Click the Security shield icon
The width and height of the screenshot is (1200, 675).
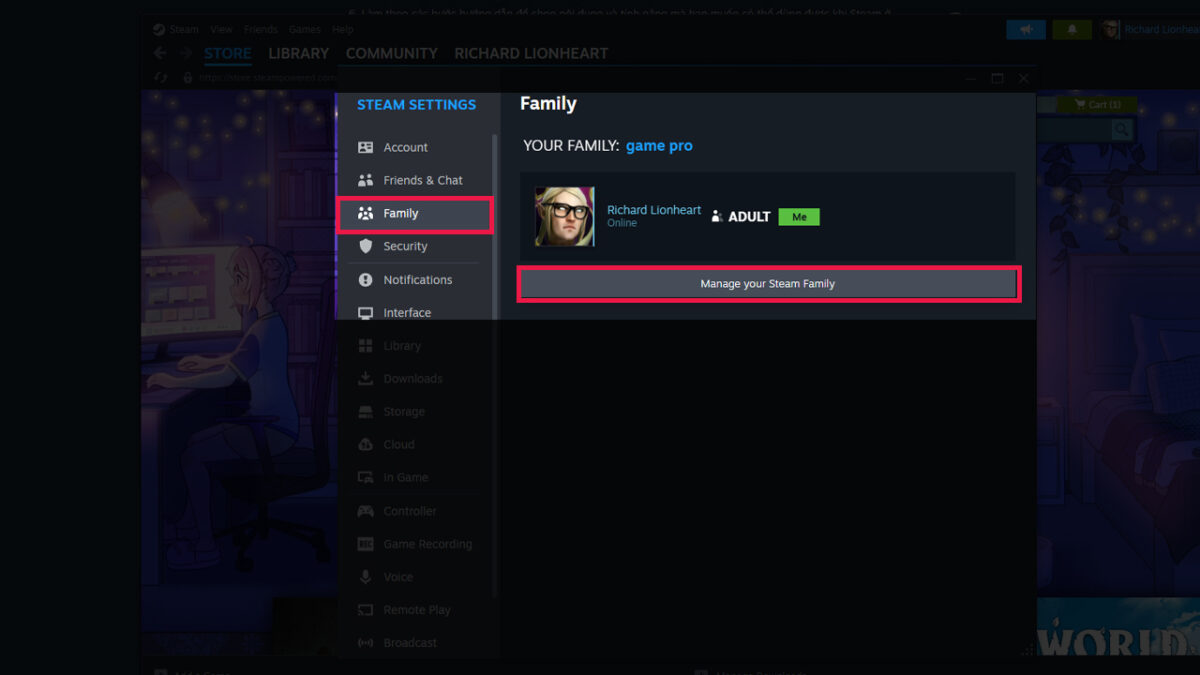pos(365,246)
